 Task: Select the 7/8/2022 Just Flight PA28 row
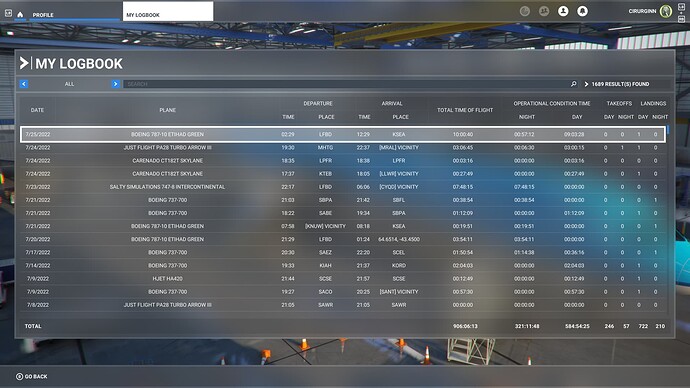343,305
